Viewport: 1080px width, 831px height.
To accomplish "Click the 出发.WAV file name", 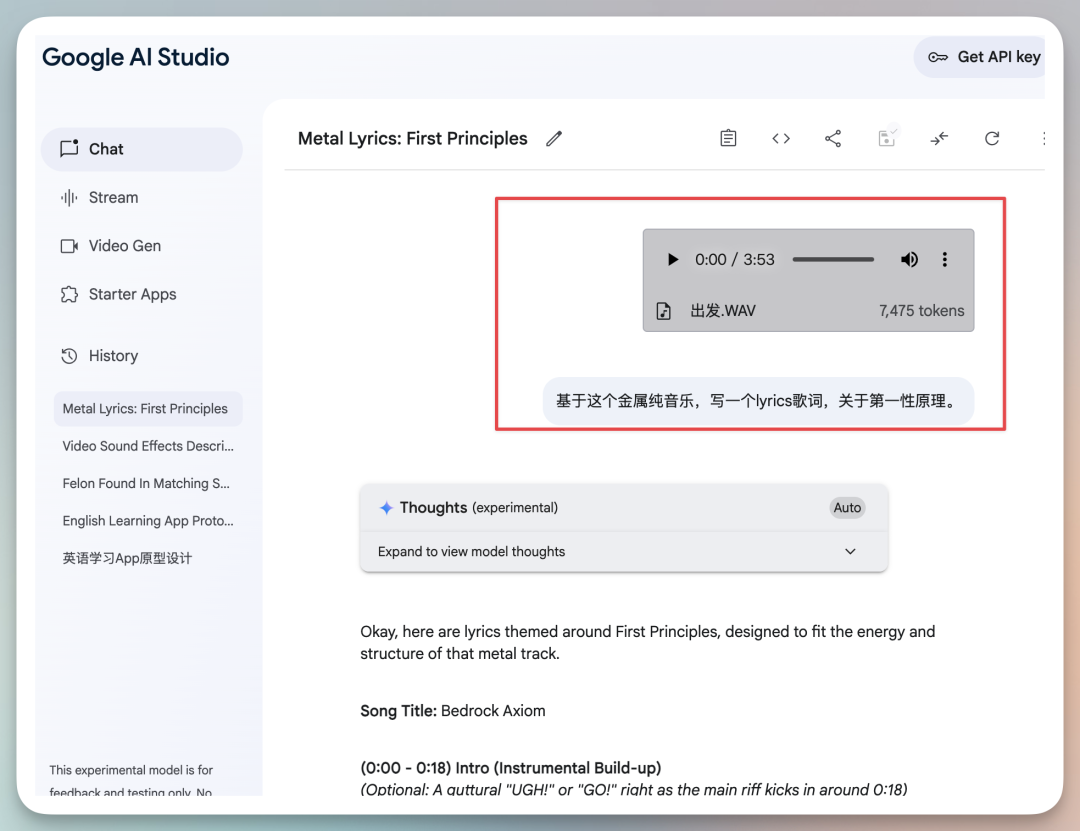I will pos(723,311).
